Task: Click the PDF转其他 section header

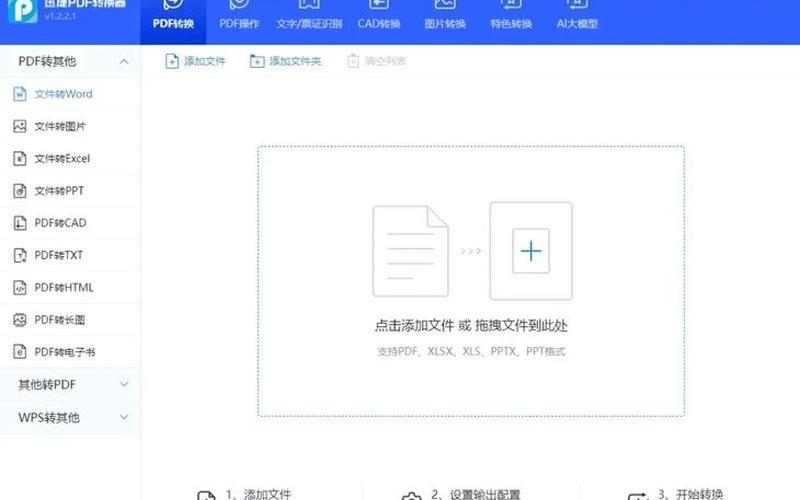Action: click(x=70, y=61)
